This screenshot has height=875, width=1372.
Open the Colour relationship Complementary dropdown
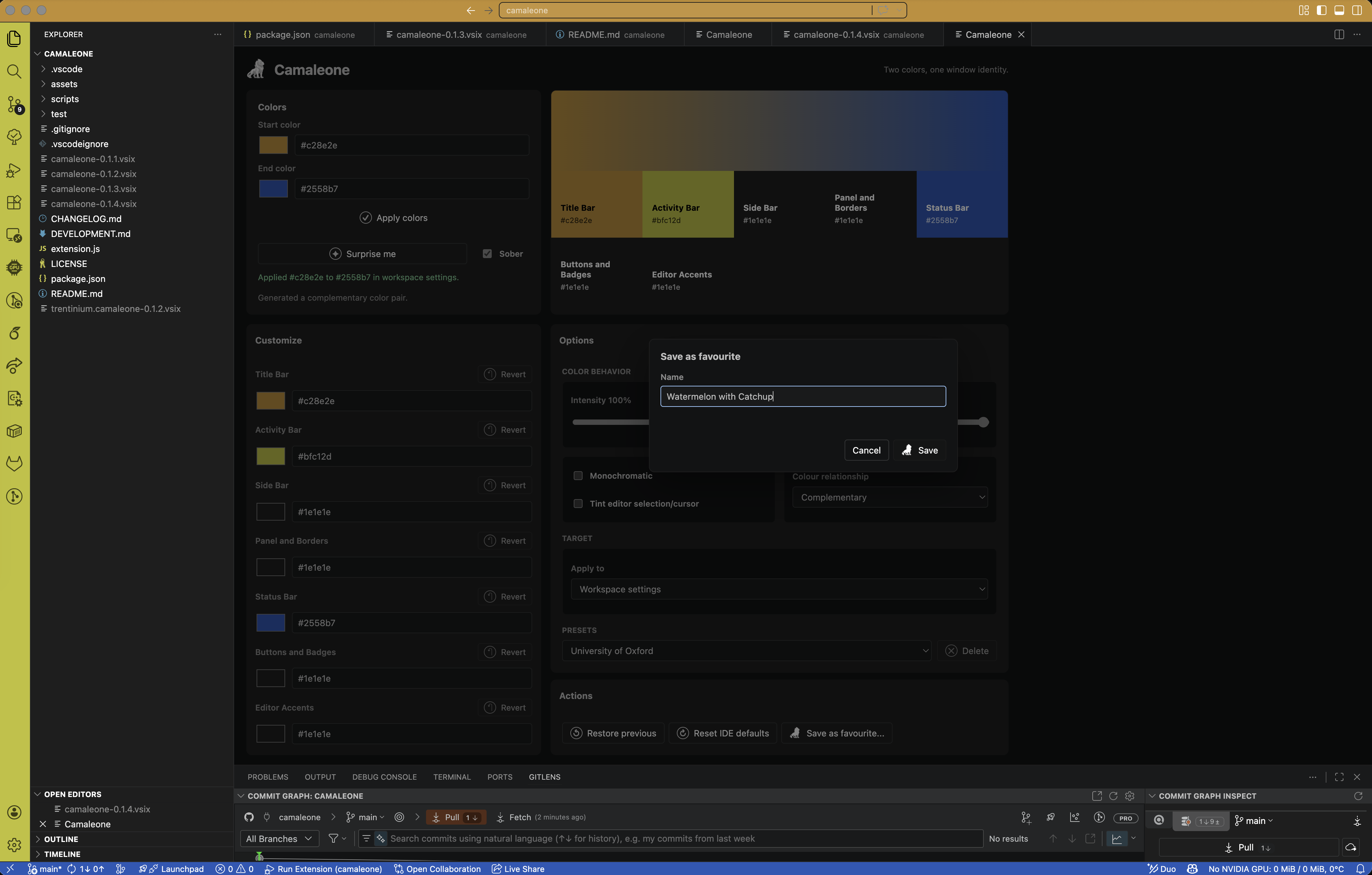point(890,497)
